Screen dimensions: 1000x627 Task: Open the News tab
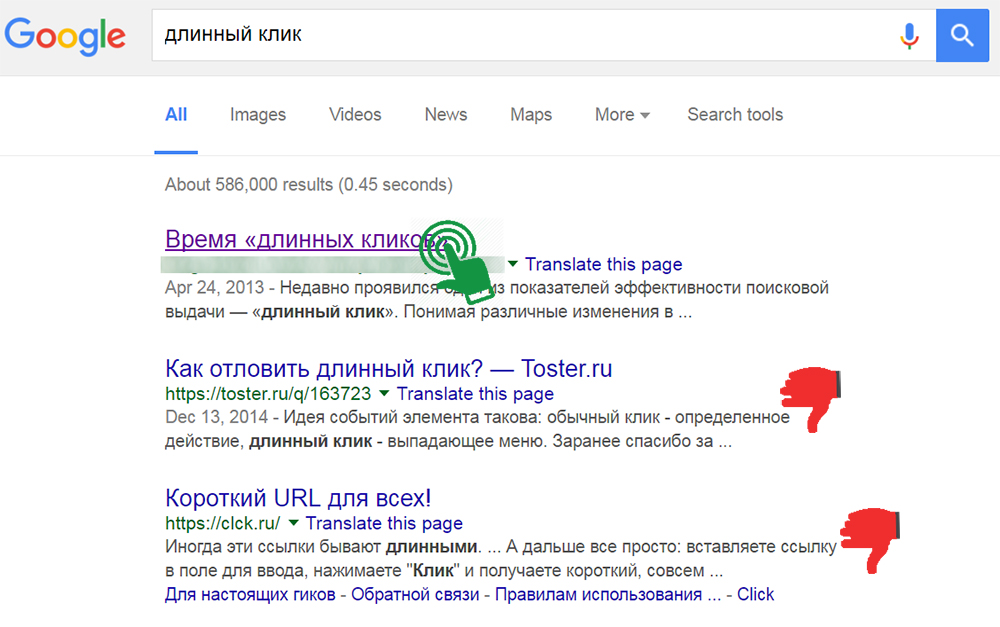(x=445, y=115)
